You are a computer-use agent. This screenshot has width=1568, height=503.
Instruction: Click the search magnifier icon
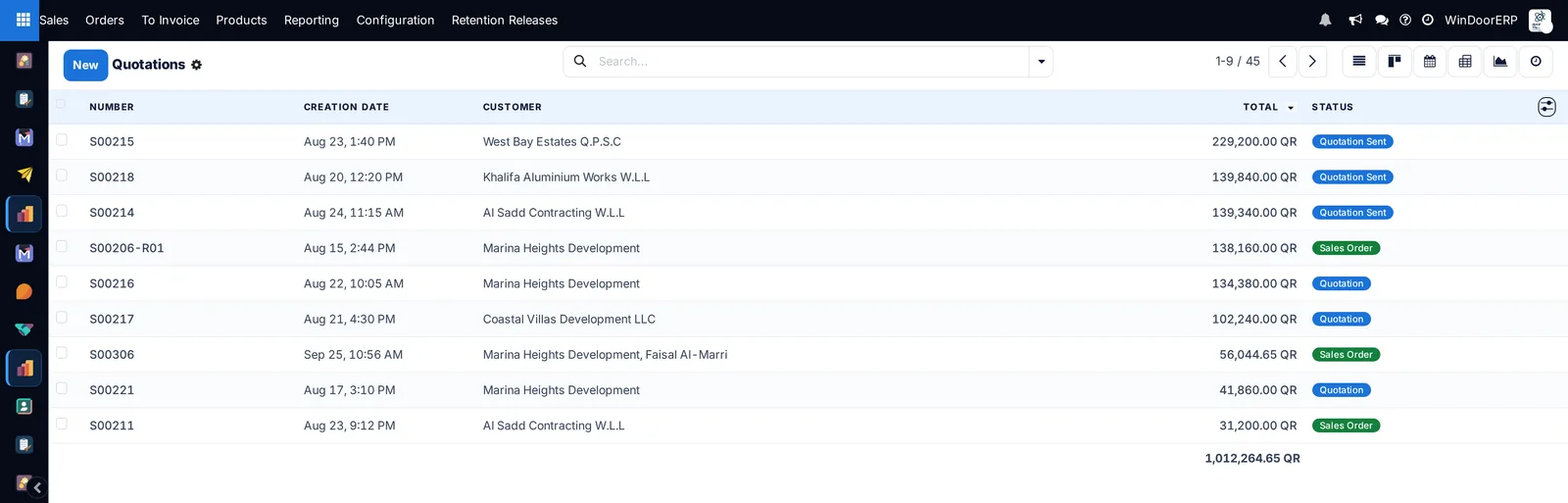(580, 61)
